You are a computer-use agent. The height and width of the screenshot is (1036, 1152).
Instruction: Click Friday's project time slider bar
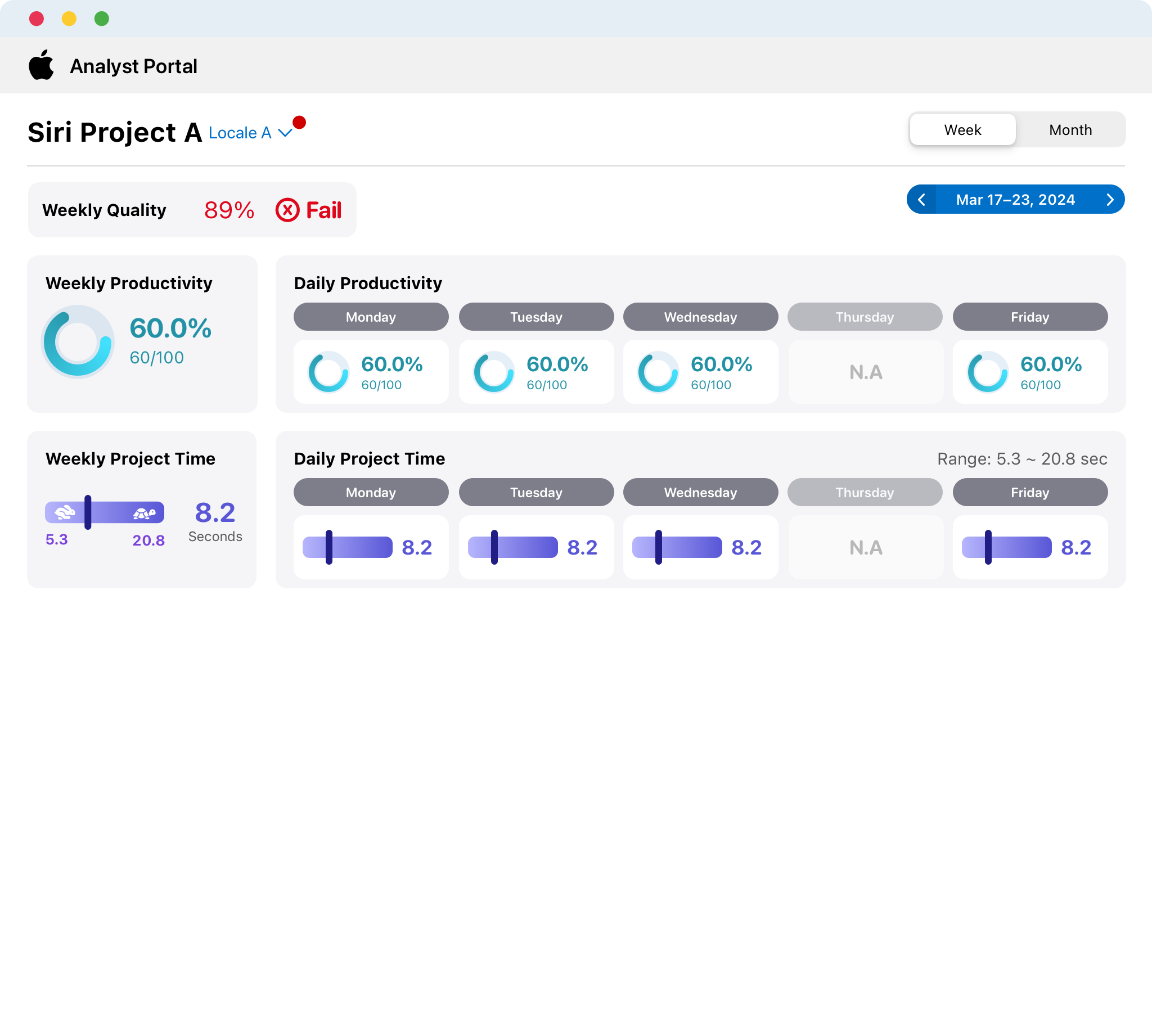click(1007, 547)
